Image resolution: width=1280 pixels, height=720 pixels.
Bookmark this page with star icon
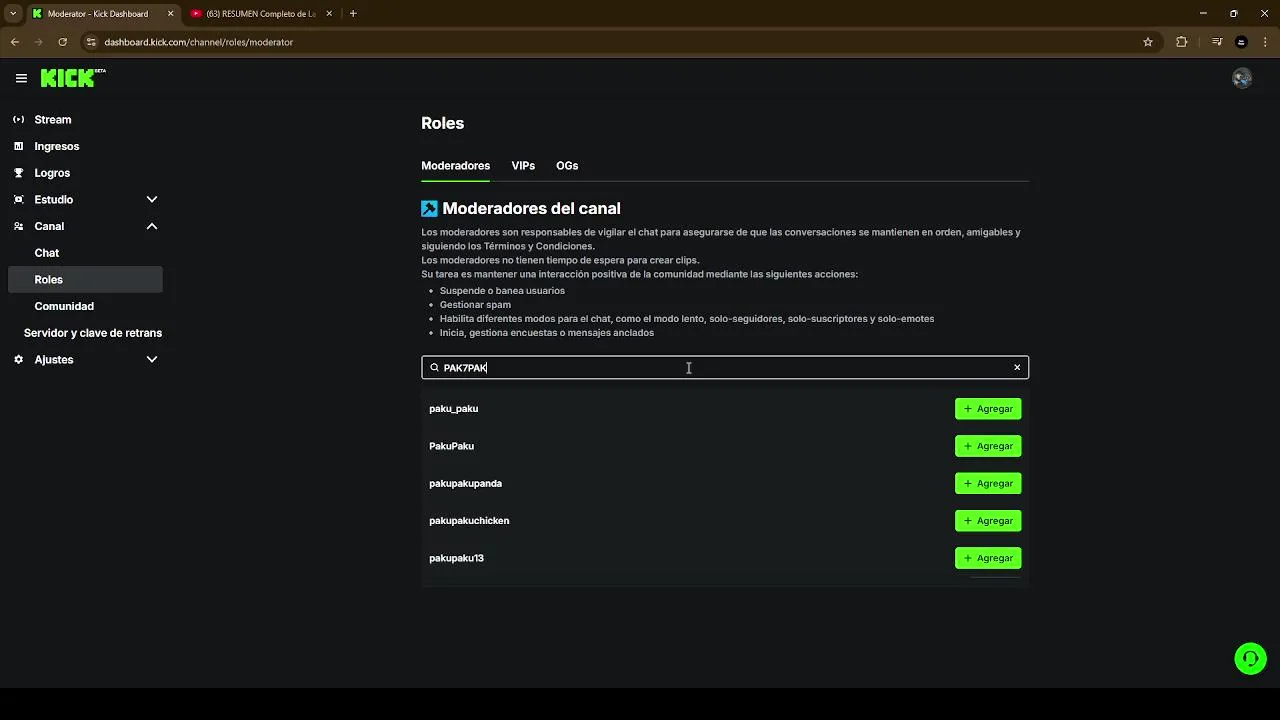(1148, 42)
